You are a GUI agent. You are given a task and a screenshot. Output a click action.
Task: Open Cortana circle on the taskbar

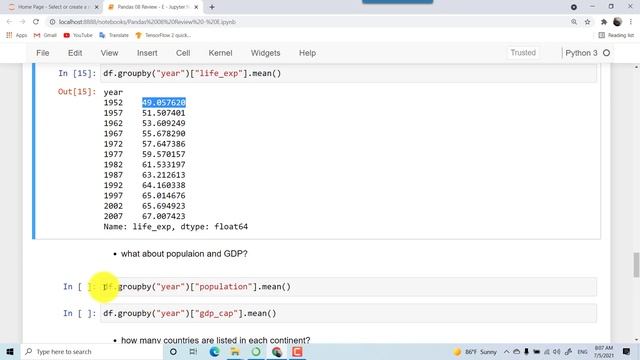click(173, 351)
